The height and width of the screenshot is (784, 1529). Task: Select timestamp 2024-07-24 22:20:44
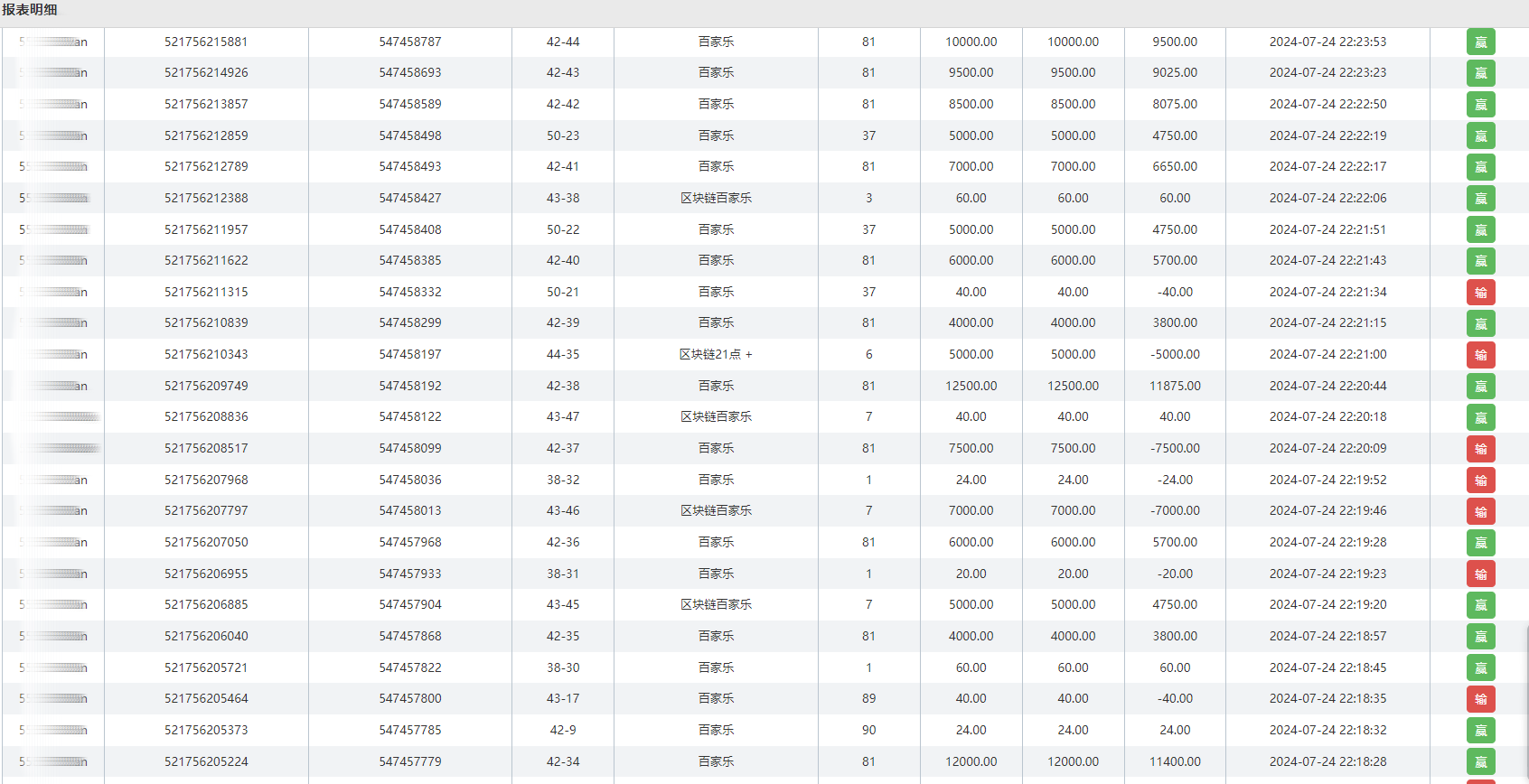click(x=1327, y=386)
